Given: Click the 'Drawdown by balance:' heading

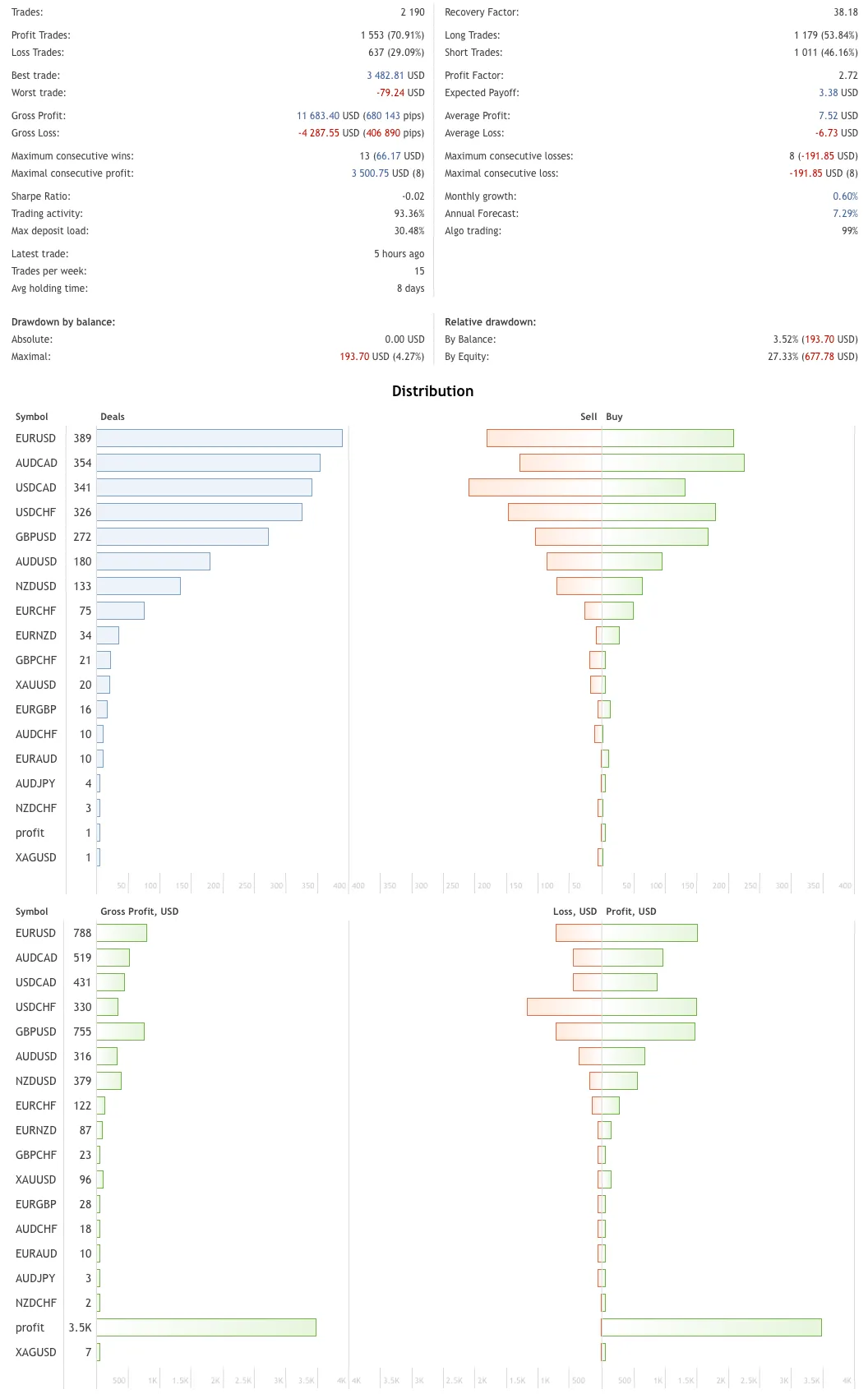Looking at the screenshot, I should tap(63, 322).
